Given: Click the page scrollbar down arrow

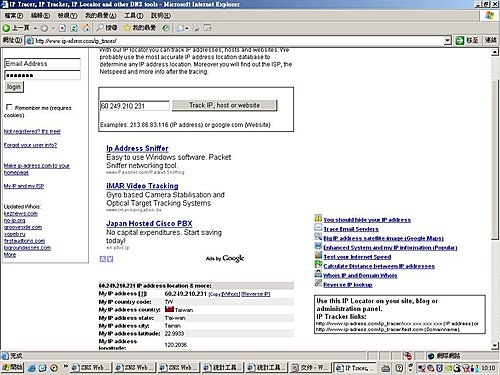Looking at the screenshot, I should [495, 345].
